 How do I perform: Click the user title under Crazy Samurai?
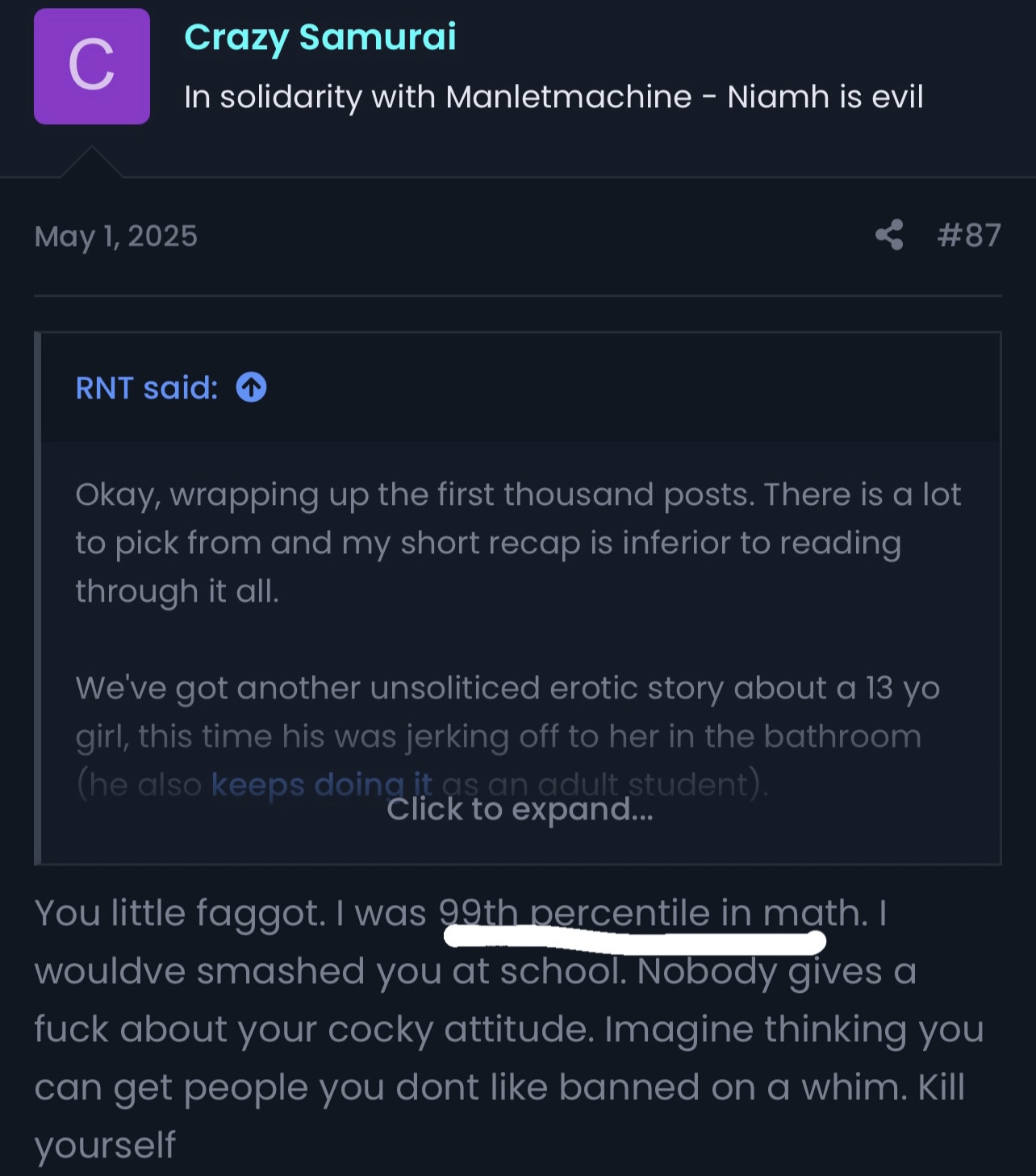pyautogui.click(x=553, y=97)
